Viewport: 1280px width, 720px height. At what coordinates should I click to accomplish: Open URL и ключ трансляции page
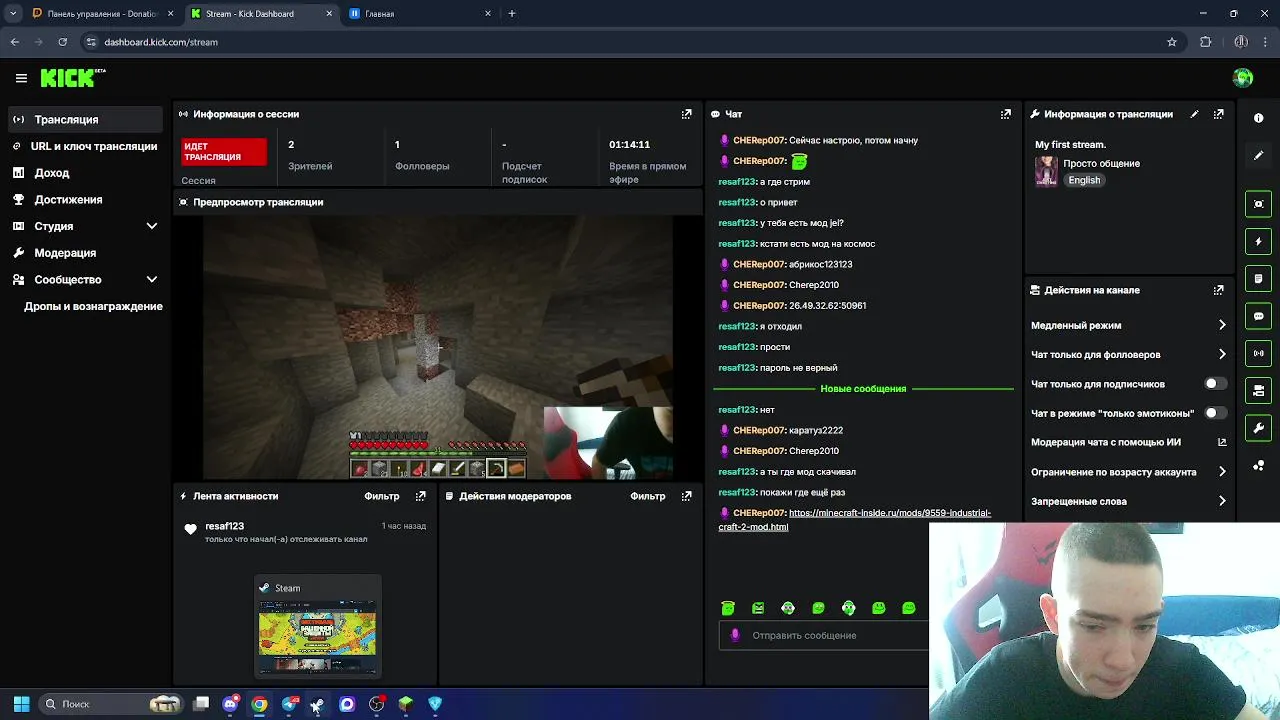point(84,146)
